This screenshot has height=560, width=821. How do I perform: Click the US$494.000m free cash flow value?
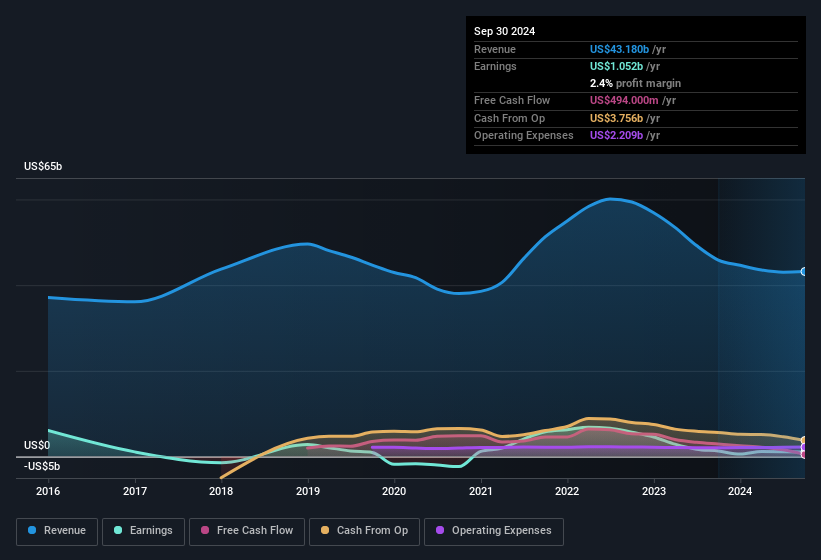[624, 100]
